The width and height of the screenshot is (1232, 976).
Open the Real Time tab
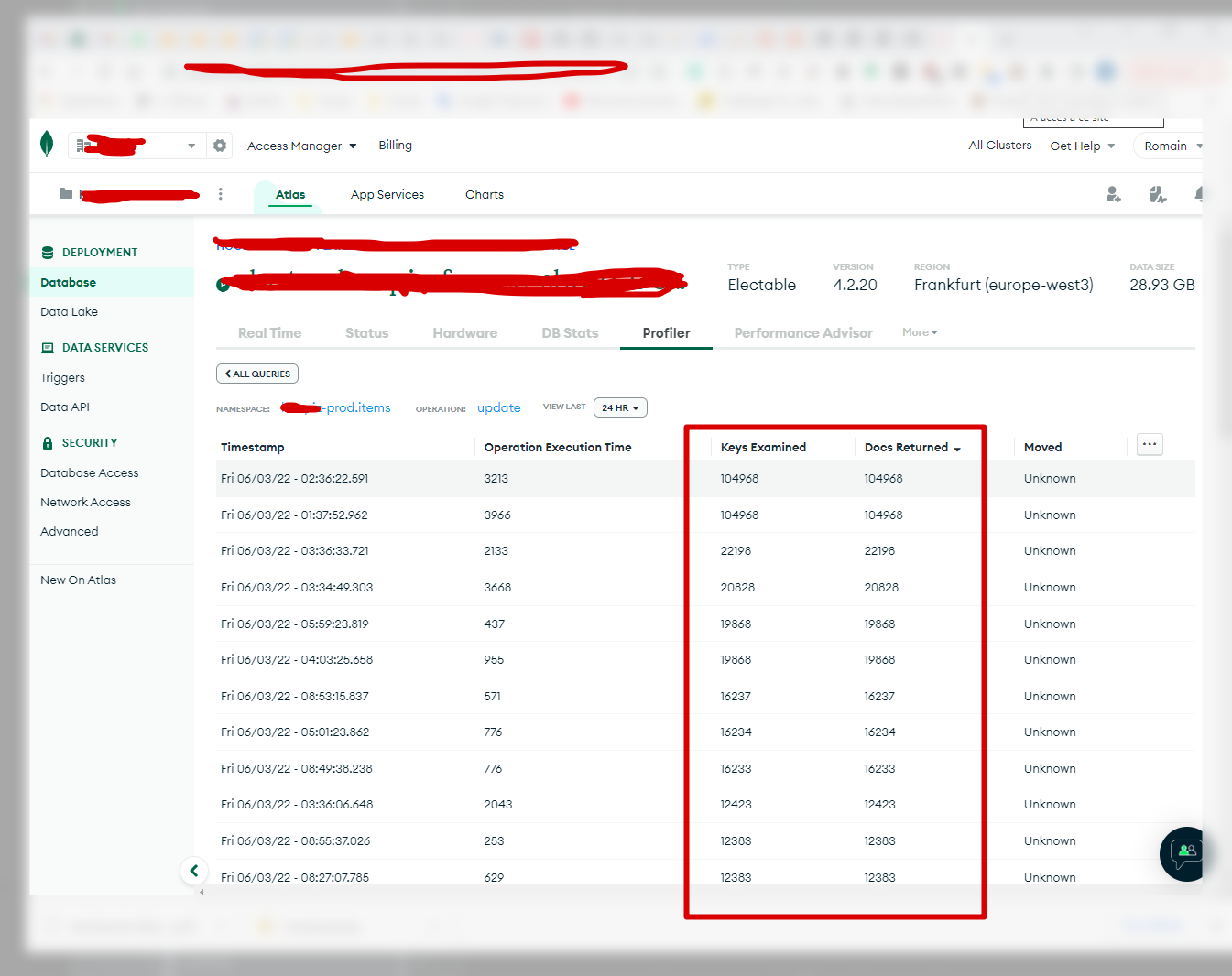[x=269, y=333]
